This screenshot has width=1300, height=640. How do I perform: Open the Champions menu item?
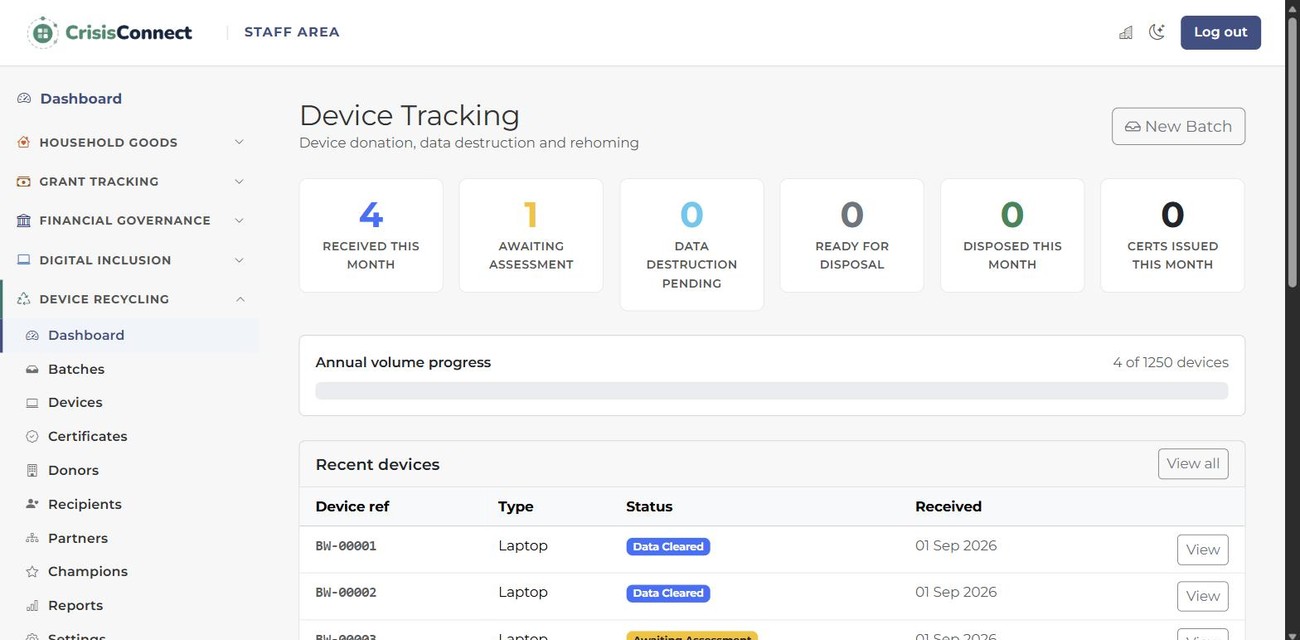coord(88,571)
